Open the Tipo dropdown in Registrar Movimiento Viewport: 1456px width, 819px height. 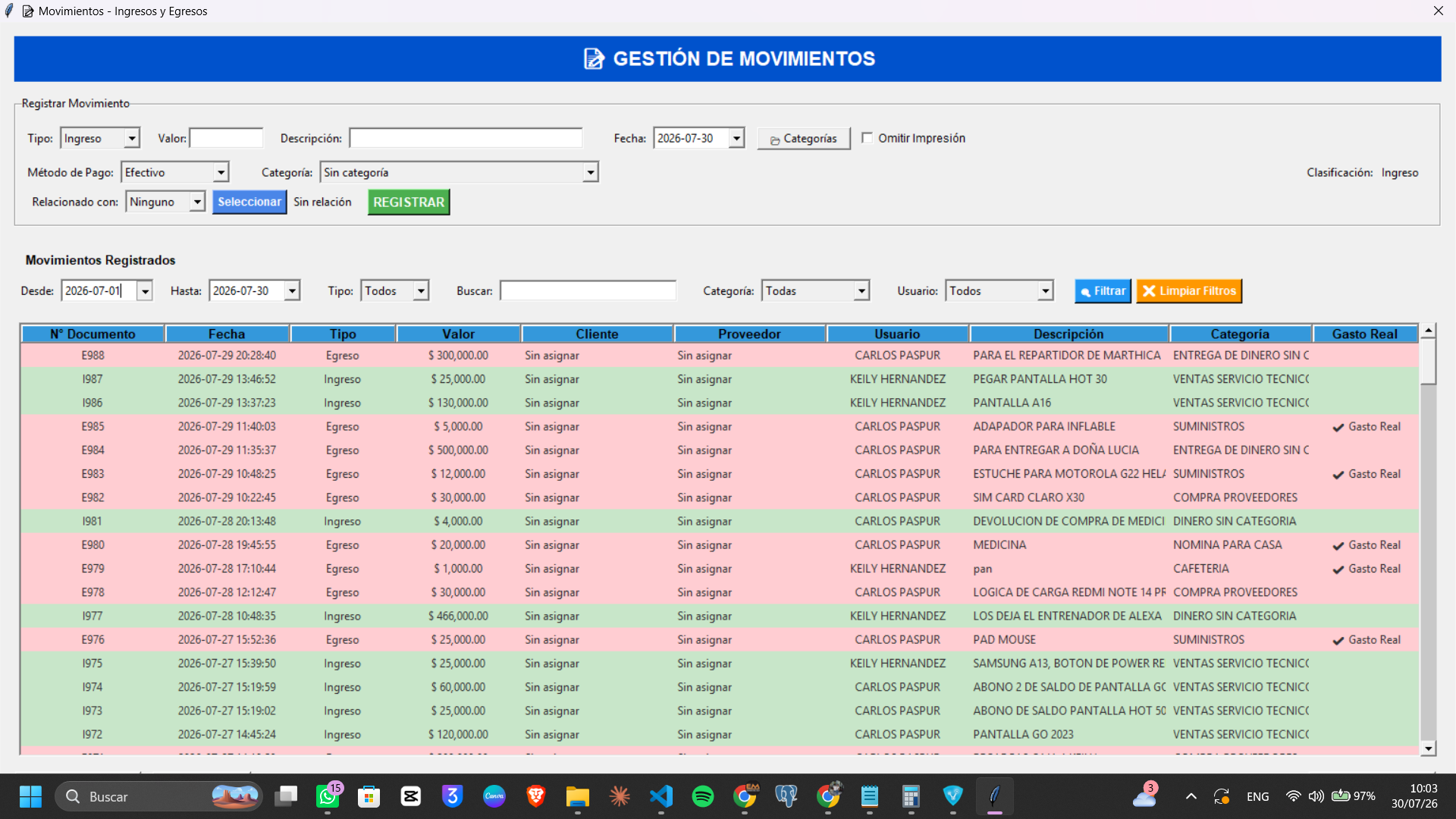pos(132,139)
